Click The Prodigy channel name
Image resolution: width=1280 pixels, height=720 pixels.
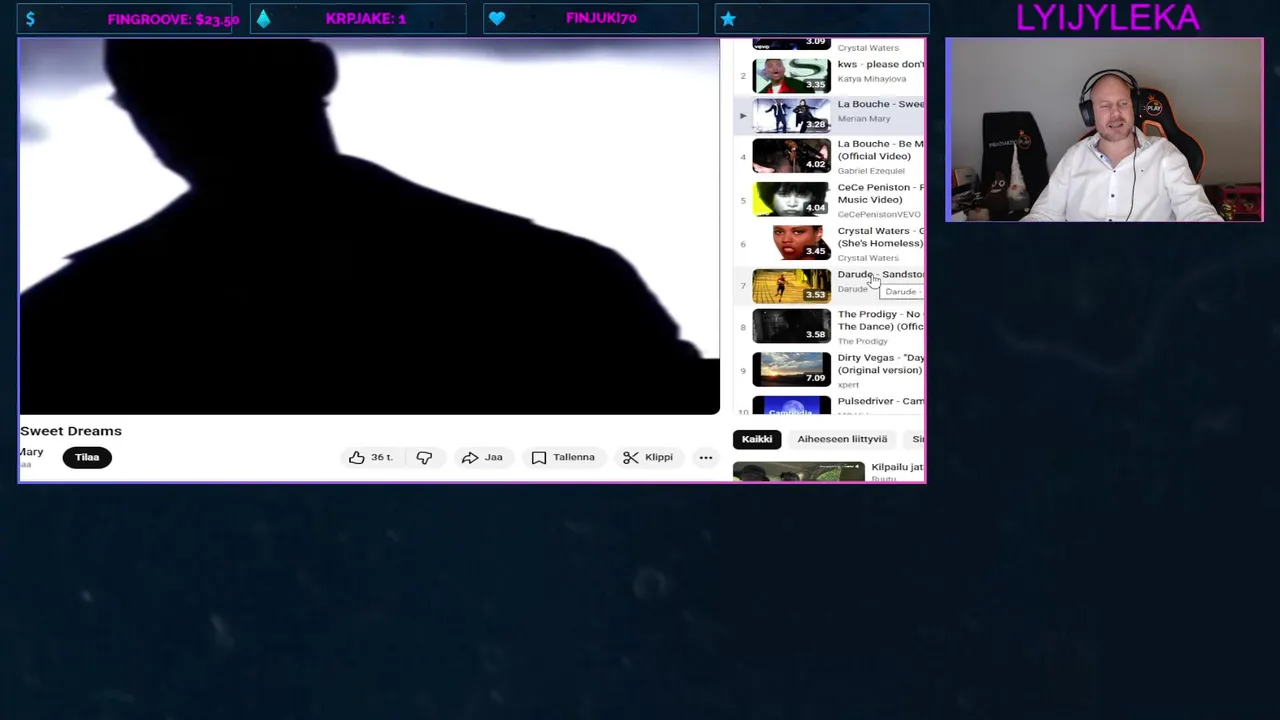pos(863,341)
